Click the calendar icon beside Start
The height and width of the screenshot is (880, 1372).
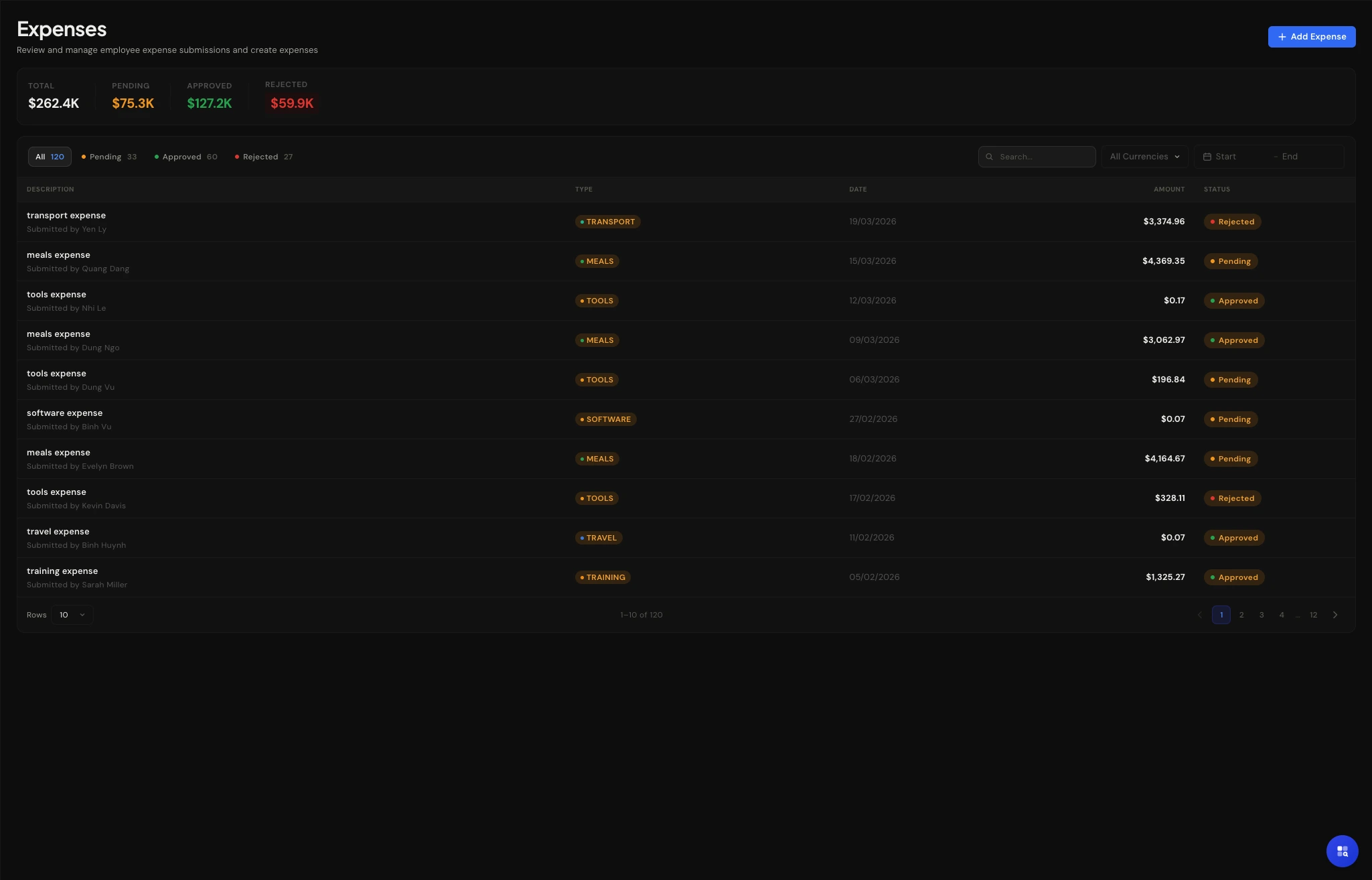1207,157
